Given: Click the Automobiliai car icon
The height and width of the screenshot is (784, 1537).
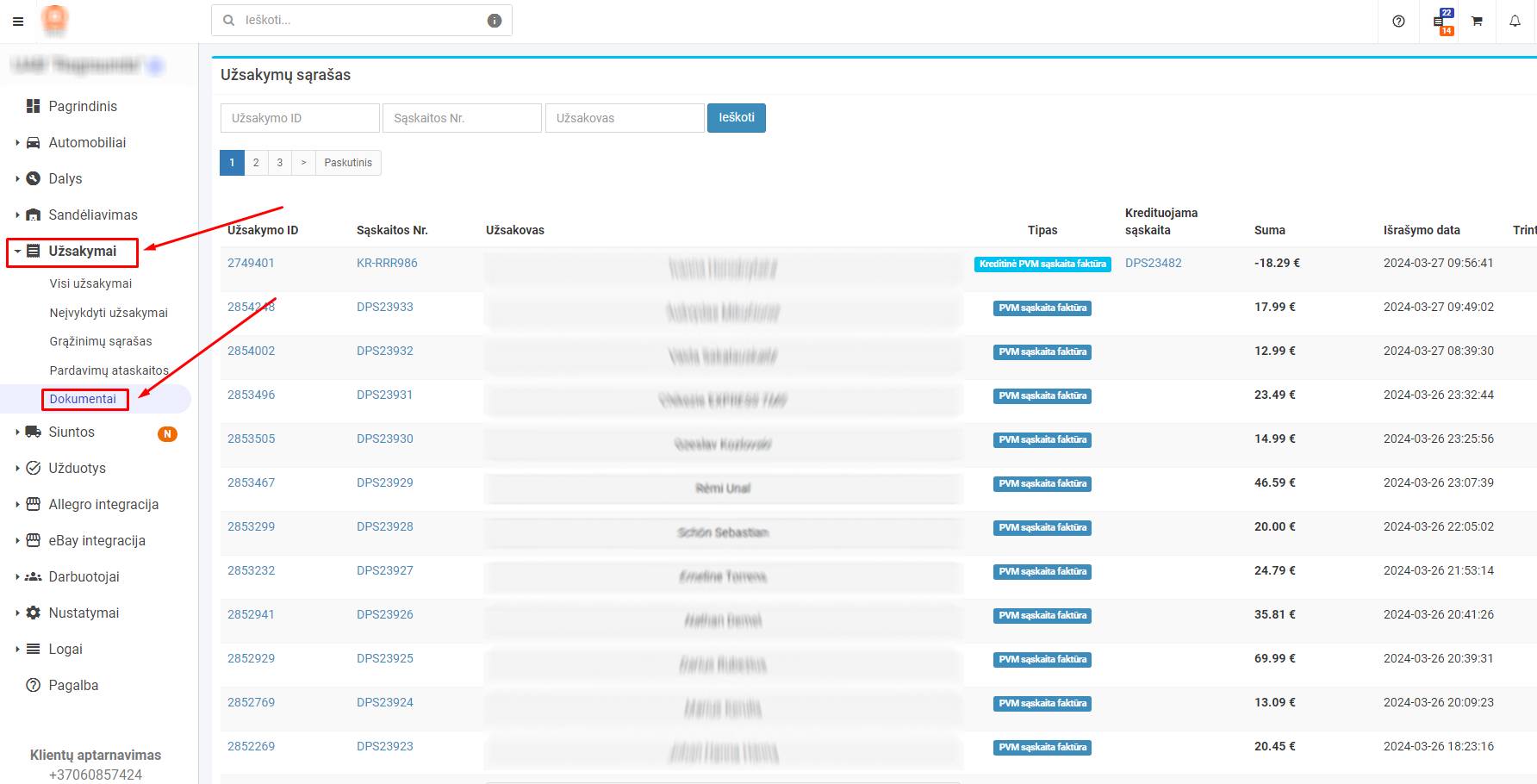Looking at the screenshot, I should (33, 142).
